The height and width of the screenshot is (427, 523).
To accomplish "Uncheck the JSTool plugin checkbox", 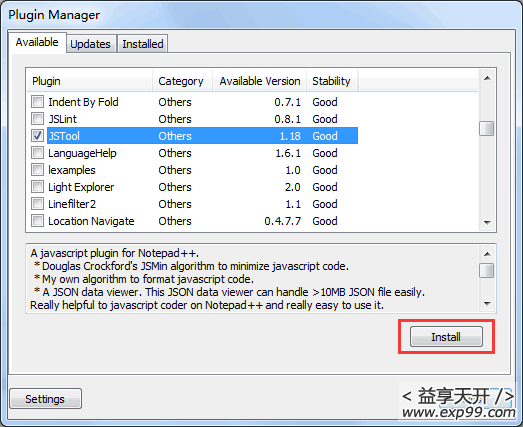I will coord(37,135).
